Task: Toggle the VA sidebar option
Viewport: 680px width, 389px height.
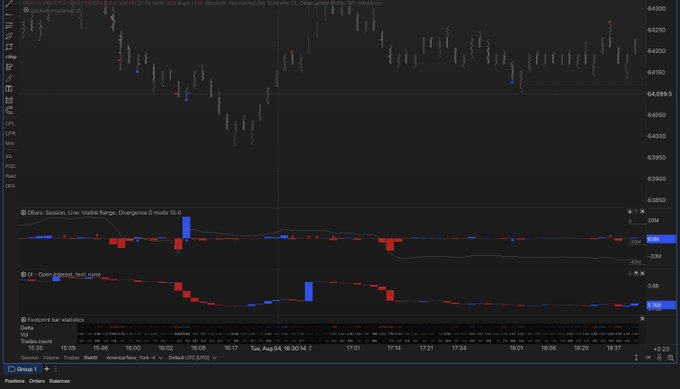Action: [9, 157]
